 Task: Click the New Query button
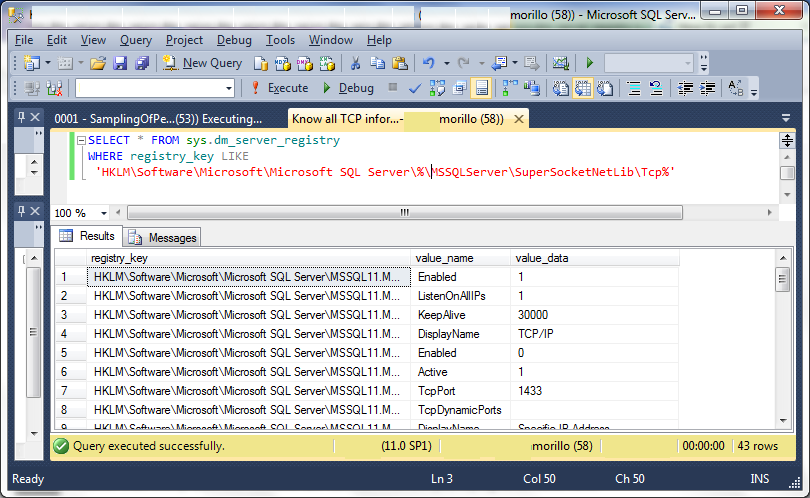202,63
